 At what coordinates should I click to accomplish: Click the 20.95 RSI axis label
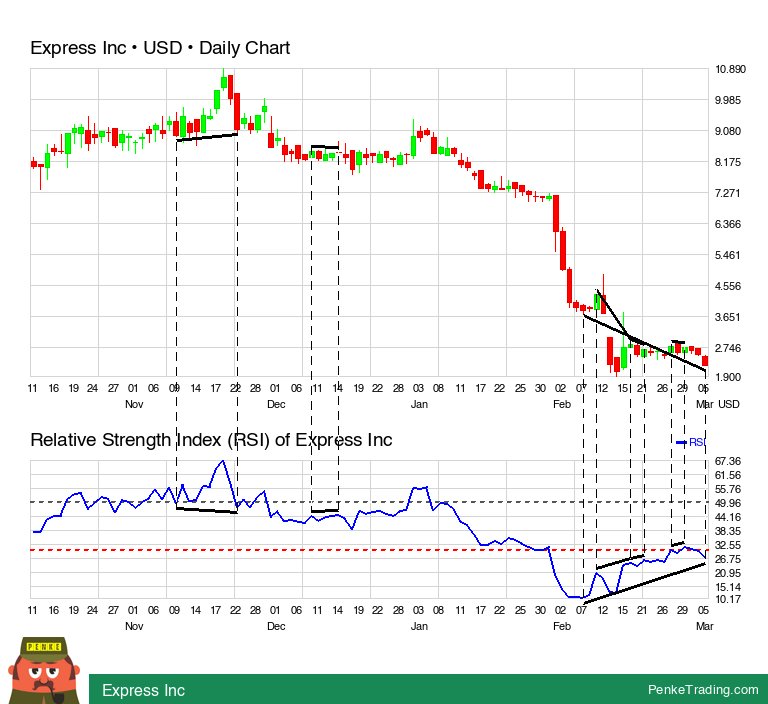pos(728,573)
